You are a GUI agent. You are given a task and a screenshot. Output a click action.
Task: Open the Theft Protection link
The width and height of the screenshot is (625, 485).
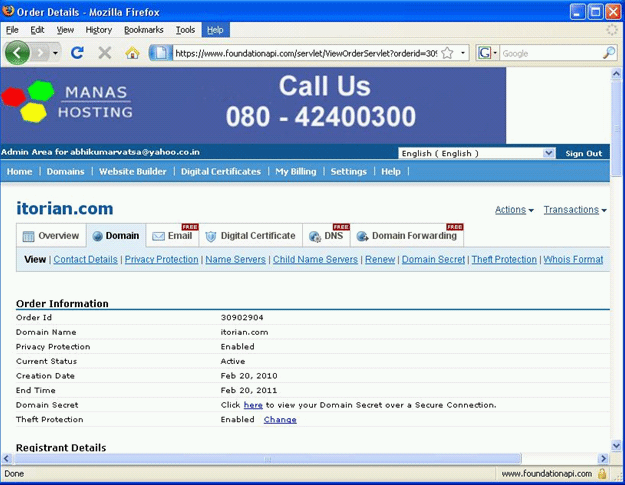coord(504,259)
